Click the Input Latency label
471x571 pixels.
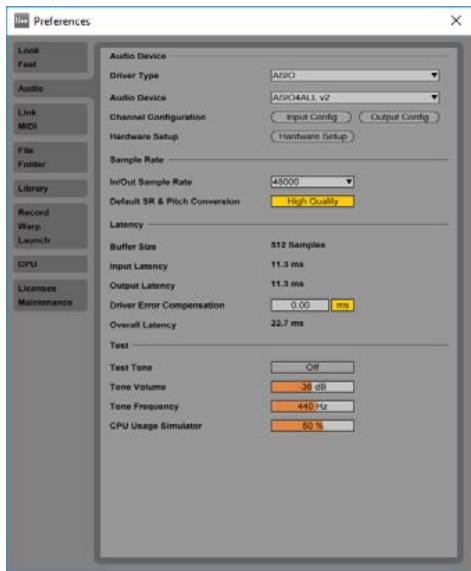pyautogui.click(x=138, y=266)
